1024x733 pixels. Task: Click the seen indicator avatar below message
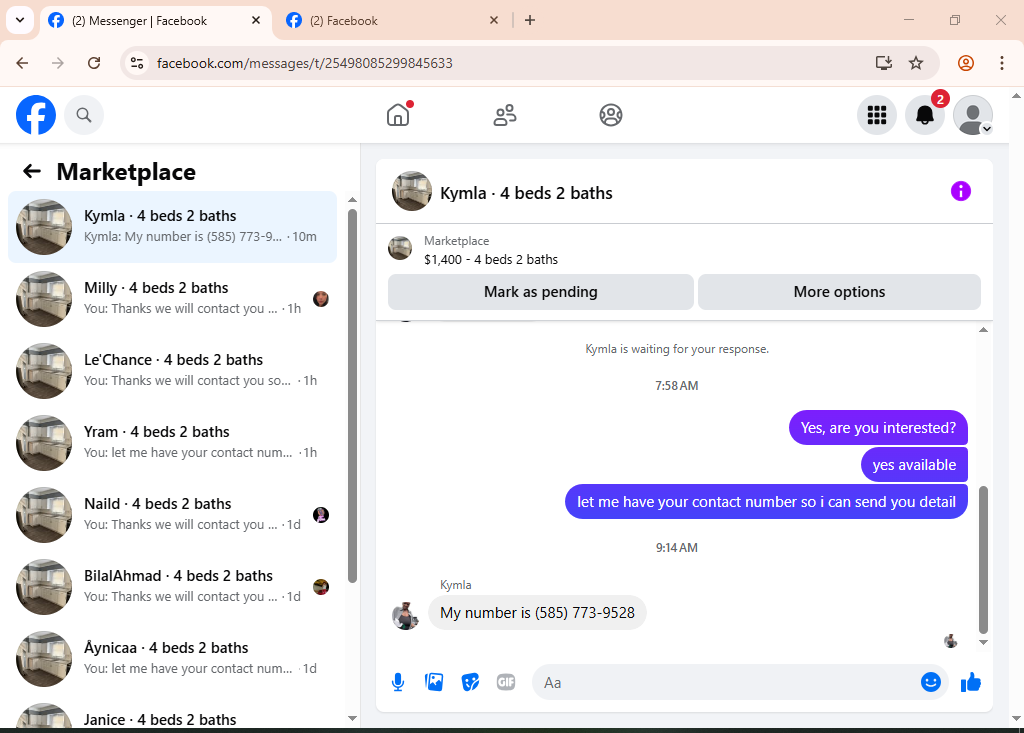(951, 641)
